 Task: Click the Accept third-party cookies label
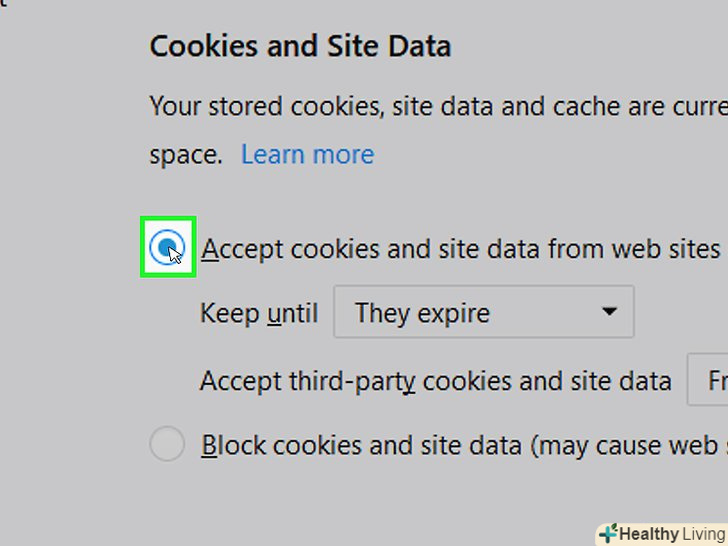(x=435, y=381)
